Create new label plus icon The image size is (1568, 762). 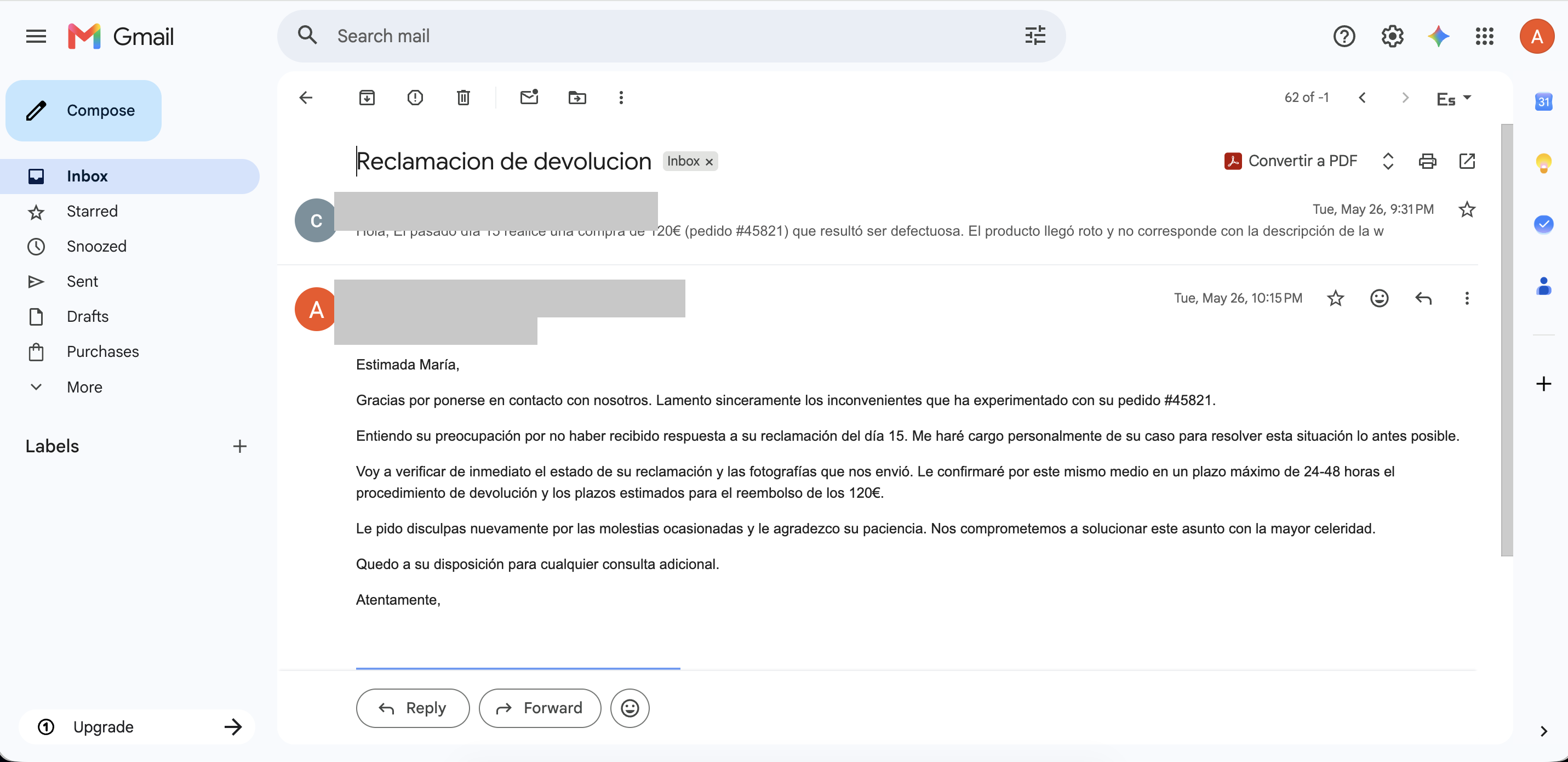pos(240,446)
